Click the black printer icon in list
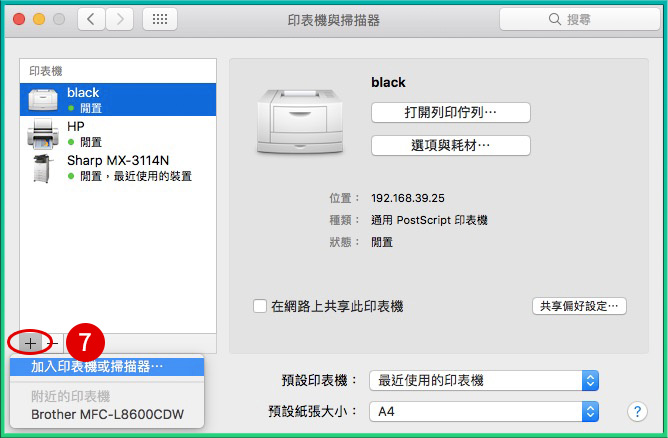This screenshot has width=668, height=438. pyautogui.click(x=43, y=99)
